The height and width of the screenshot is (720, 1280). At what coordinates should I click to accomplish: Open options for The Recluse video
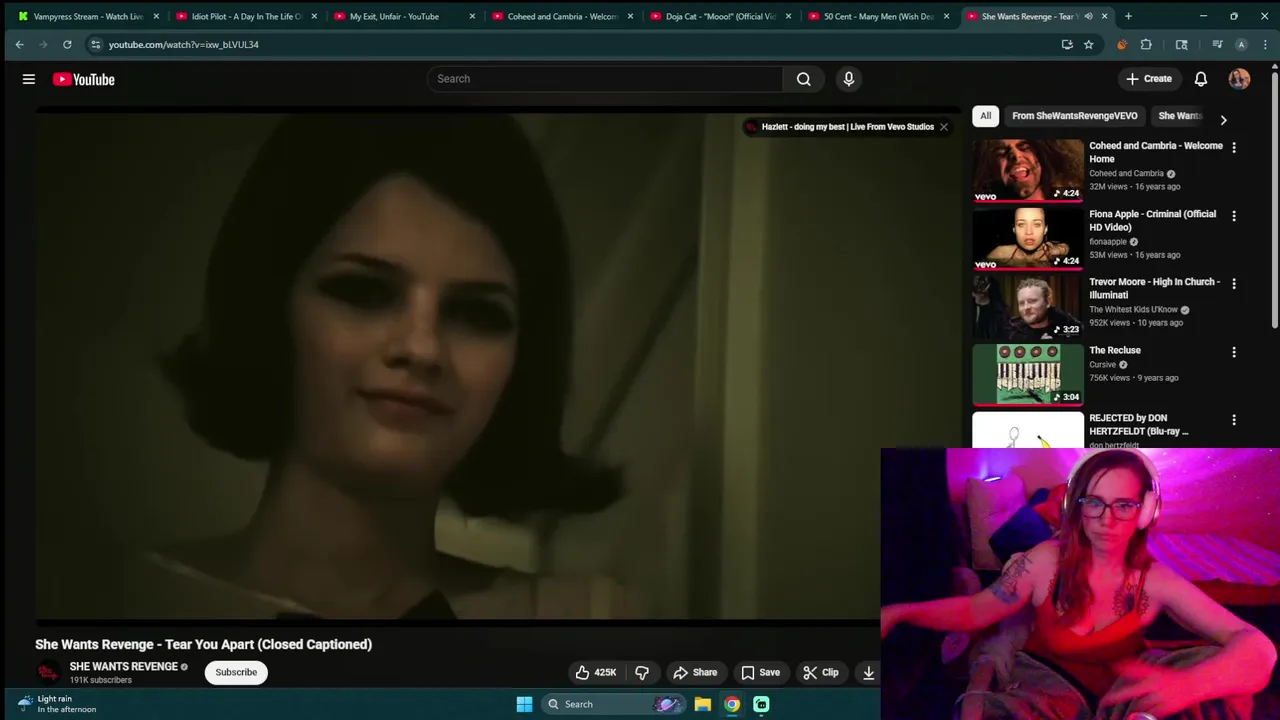[1234, 352]
